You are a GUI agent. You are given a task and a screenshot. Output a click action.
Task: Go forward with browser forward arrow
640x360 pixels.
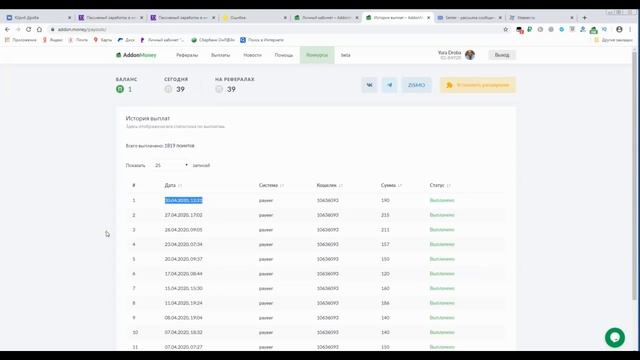point(18,29)
